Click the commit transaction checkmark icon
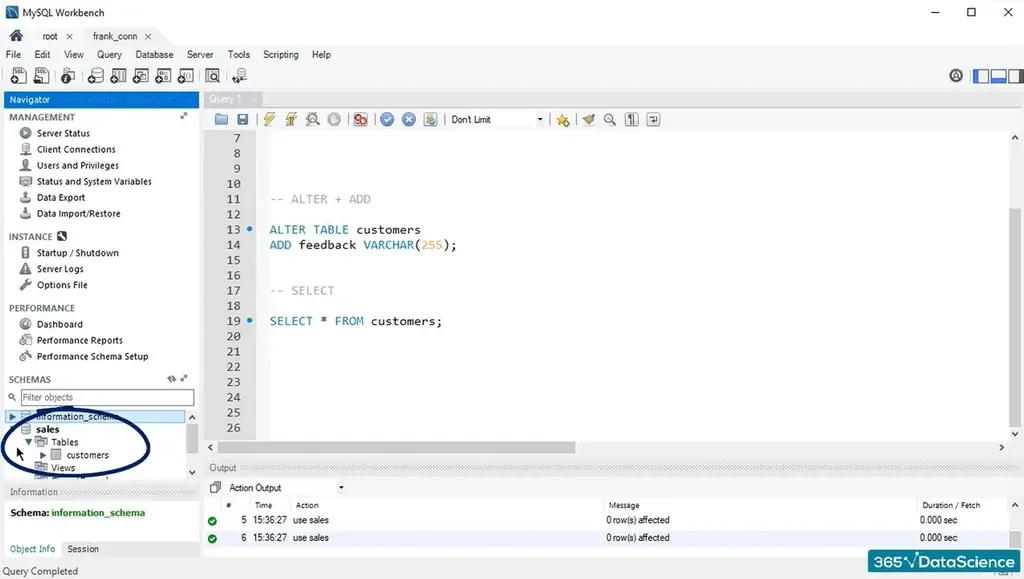Screen dimensions: 1024x579 point(387,119)
